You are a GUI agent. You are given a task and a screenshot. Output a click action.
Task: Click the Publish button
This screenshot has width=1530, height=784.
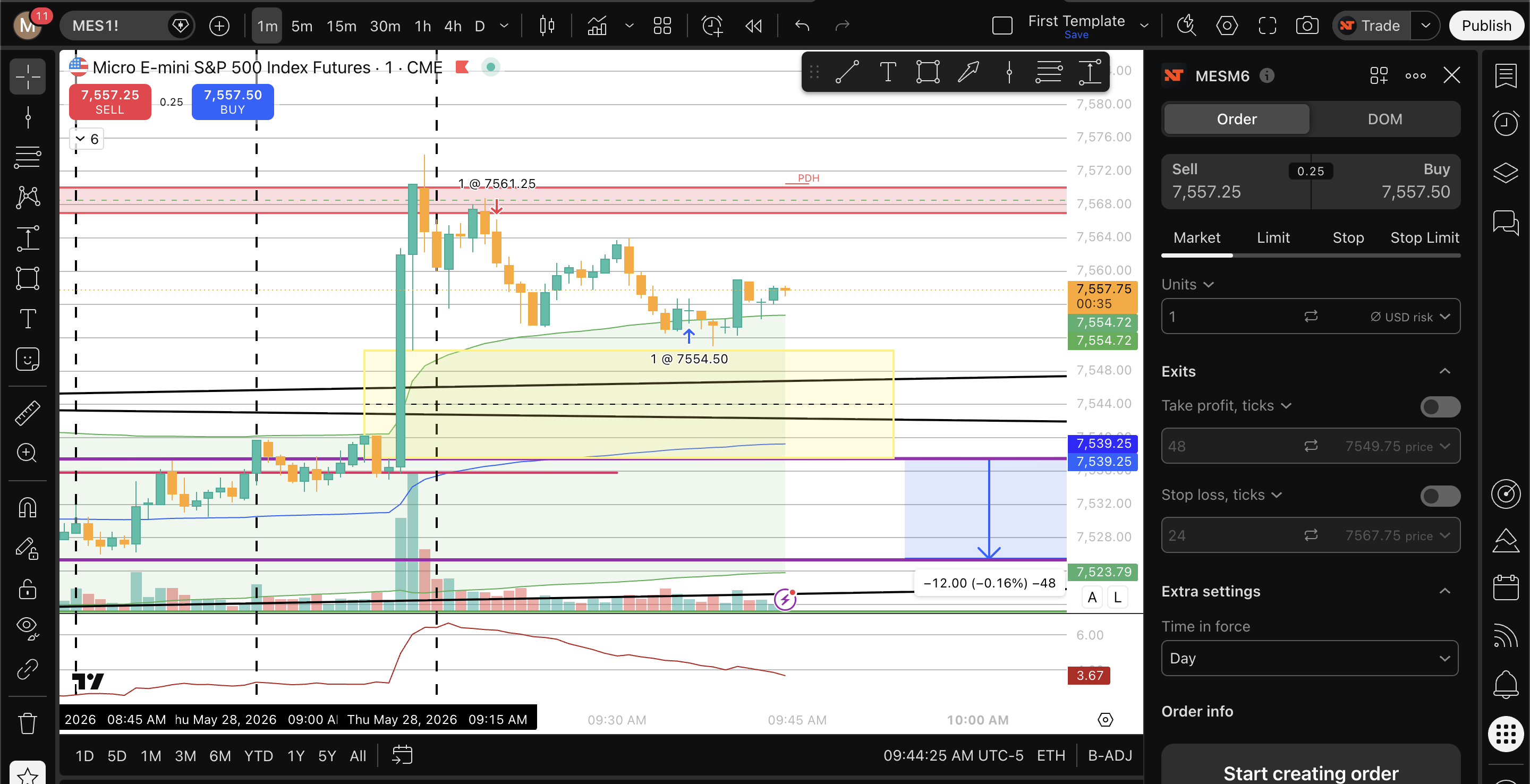(1486, 25)
